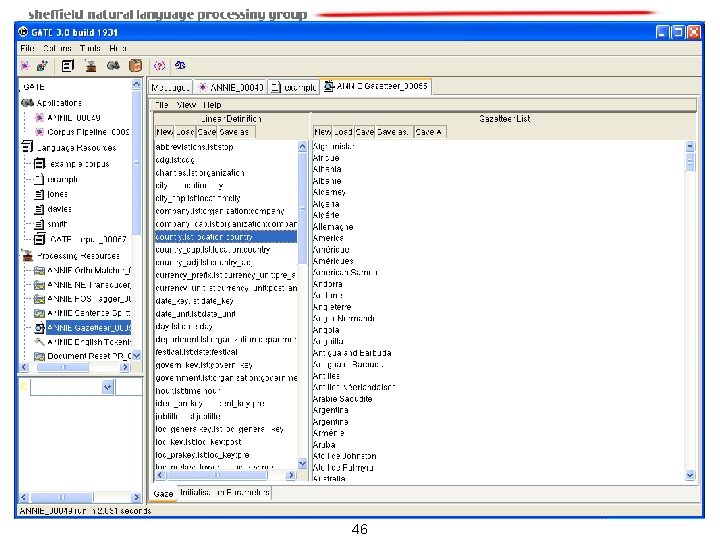Open the combo box dropdown in lower-left panel

[x=107, y=387]
